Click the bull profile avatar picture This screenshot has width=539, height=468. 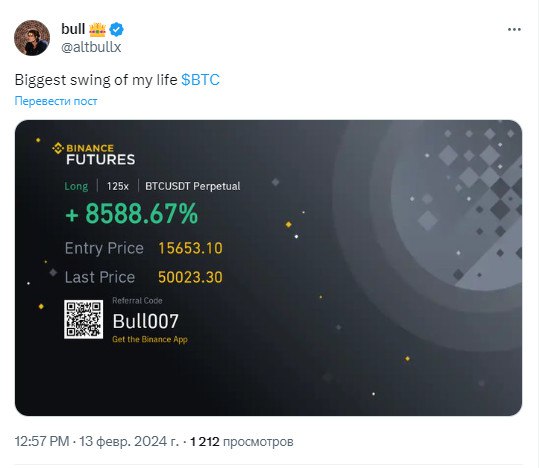coord(32,37)
